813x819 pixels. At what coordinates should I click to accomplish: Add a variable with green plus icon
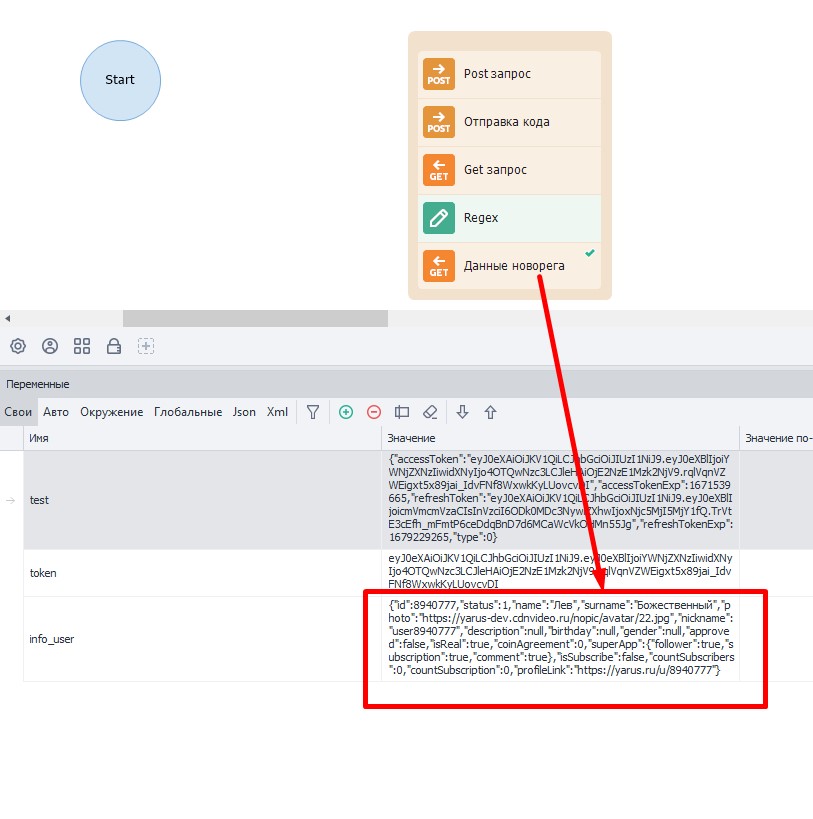tap(346, 412)
